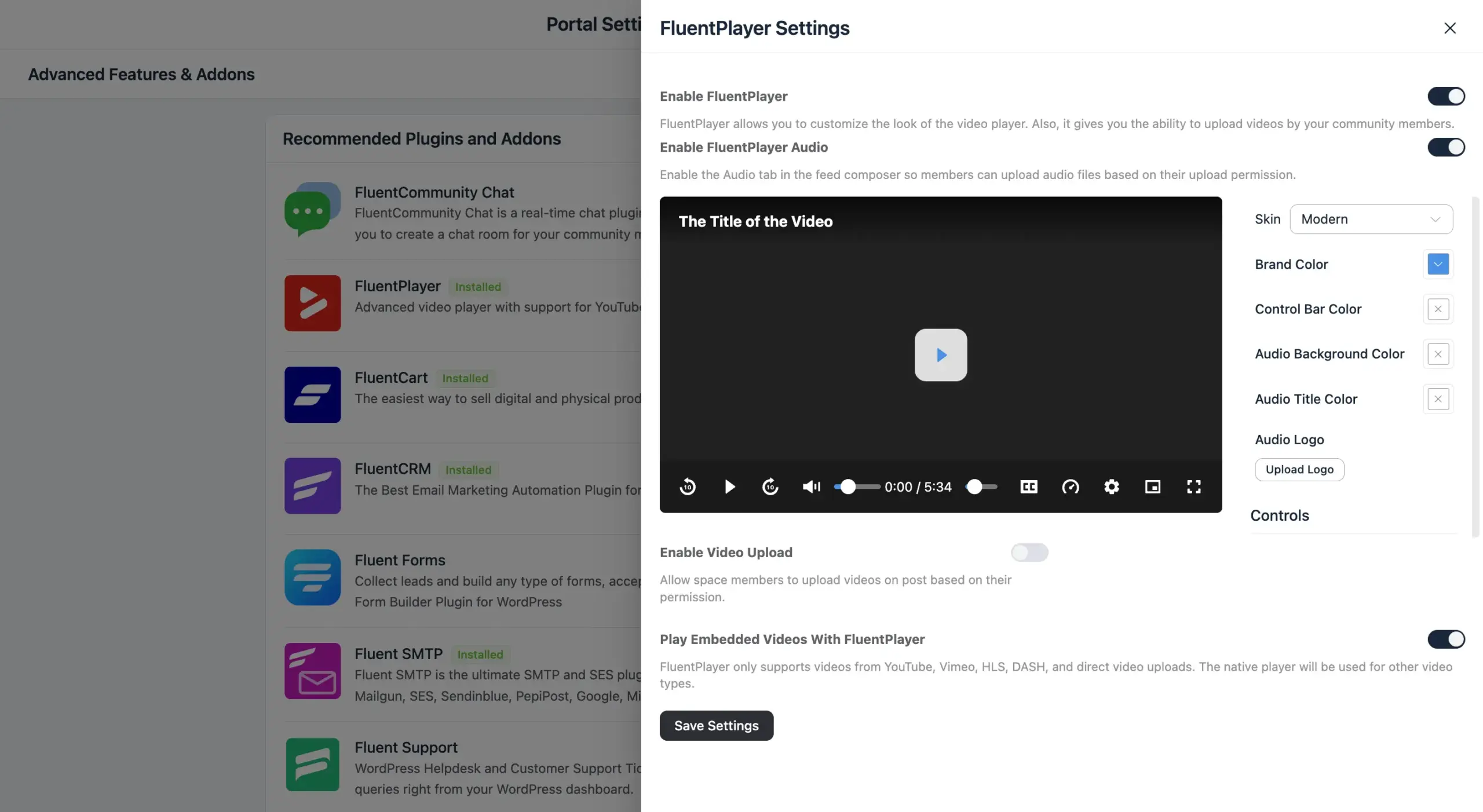This screenshot has height=812, width=1483.
Task: Click the rewind 10 seconds icon
Action: [x=688, y=487]
